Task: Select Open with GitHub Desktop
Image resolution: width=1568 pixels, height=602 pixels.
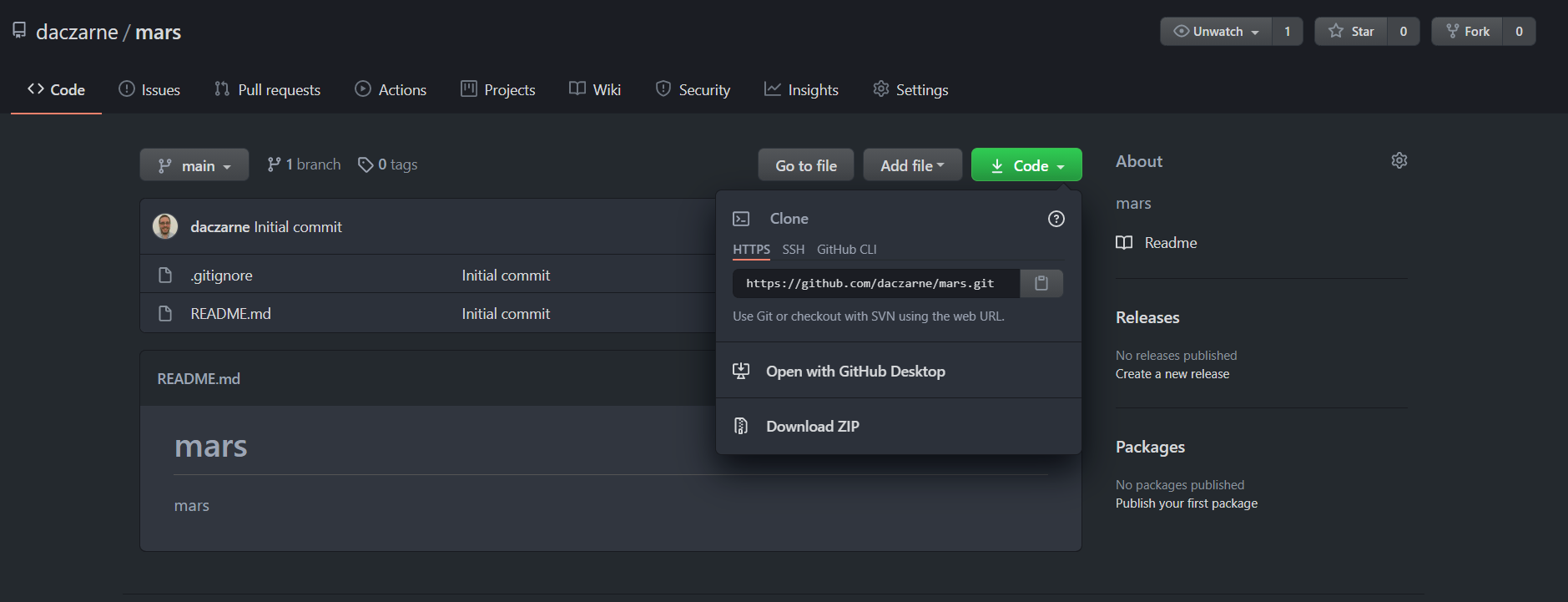Action: (855, 372)
